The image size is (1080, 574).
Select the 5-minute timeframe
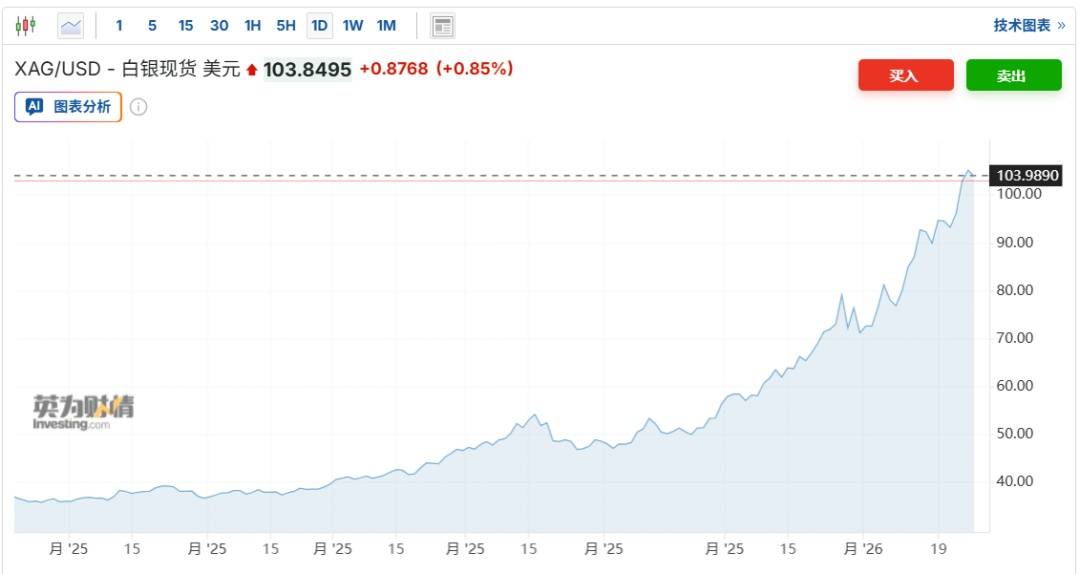tap(152, 26)
